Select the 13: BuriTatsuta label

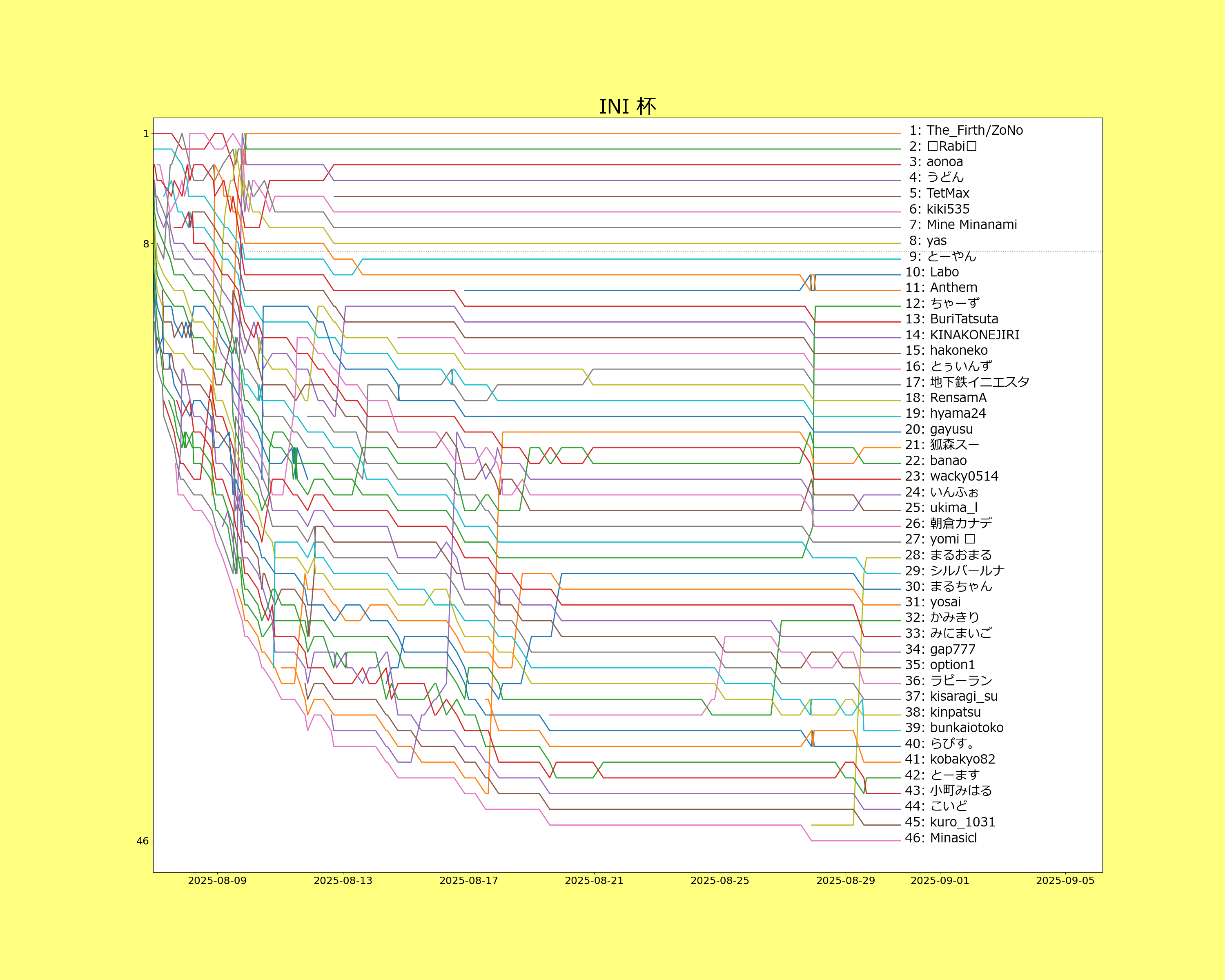(x=951, y=319)
